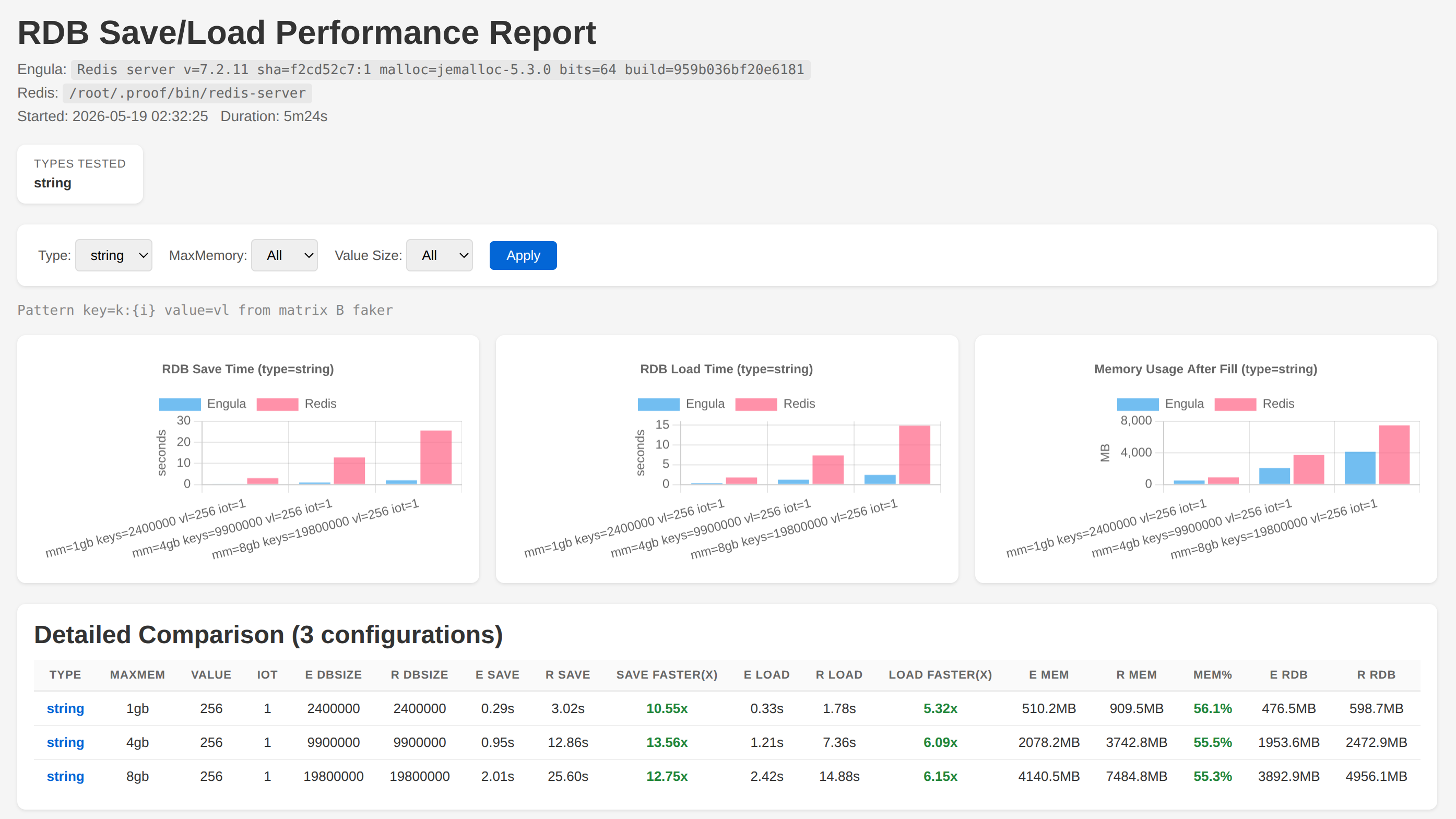This screenshot has height=819, width=1456.
Task: Toggle Engula legend in RDB Load Time chart
Action: click(x=681, y=403)
